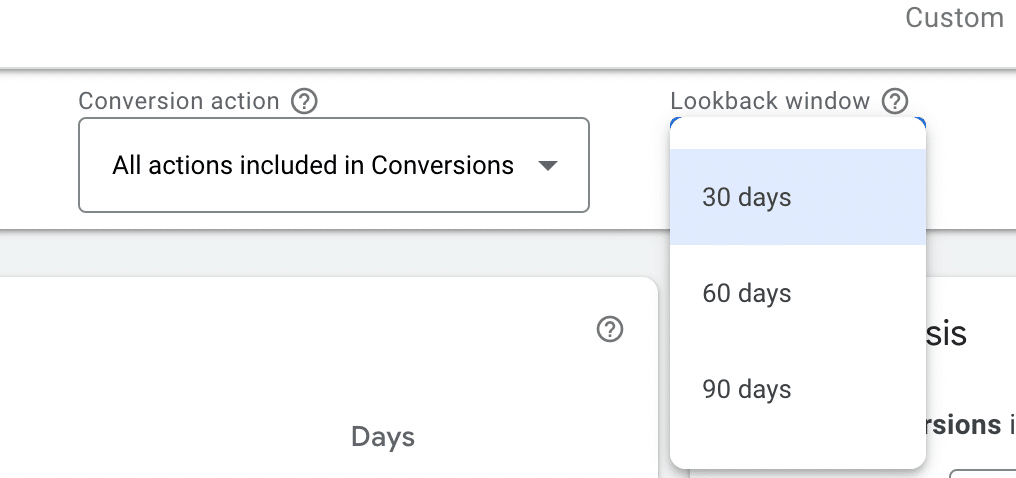The width and height of the screenshot is (1016, 478).
Task: Open the Lookback window help icon
Action: 895,102
